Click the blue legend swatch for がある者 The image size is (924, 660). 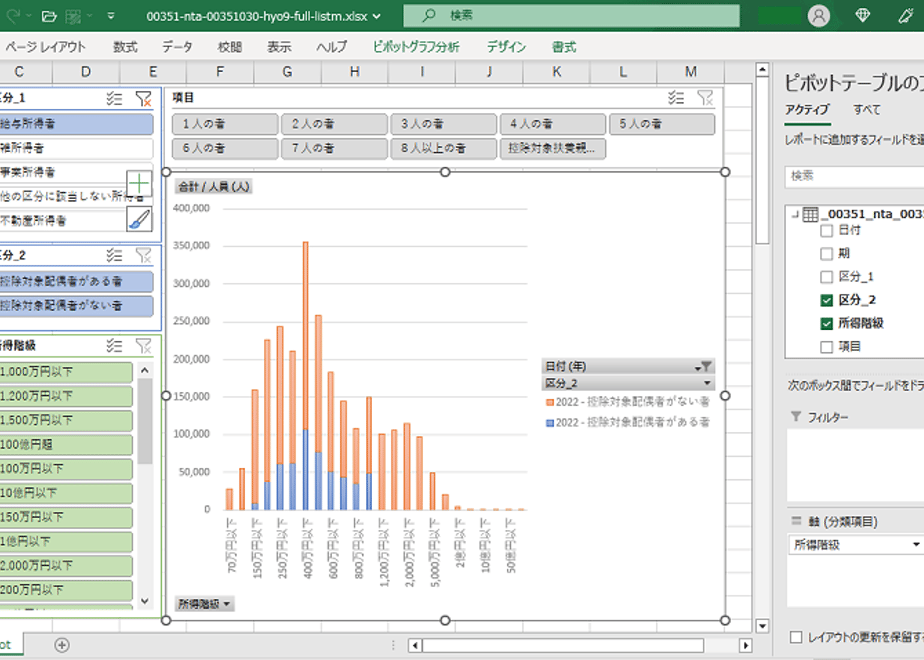(x=550, y=423)
